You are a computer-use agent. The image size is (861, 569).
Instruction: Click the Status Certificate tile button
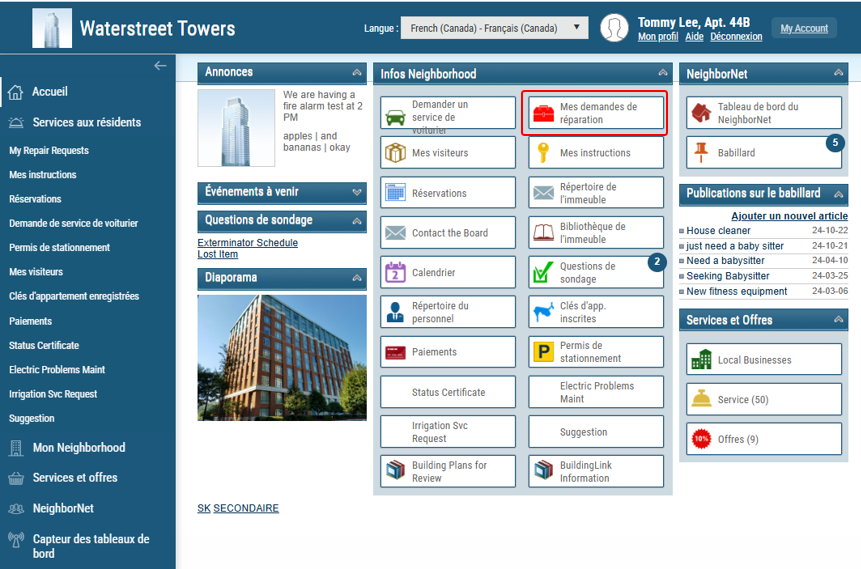click(448, 392)
